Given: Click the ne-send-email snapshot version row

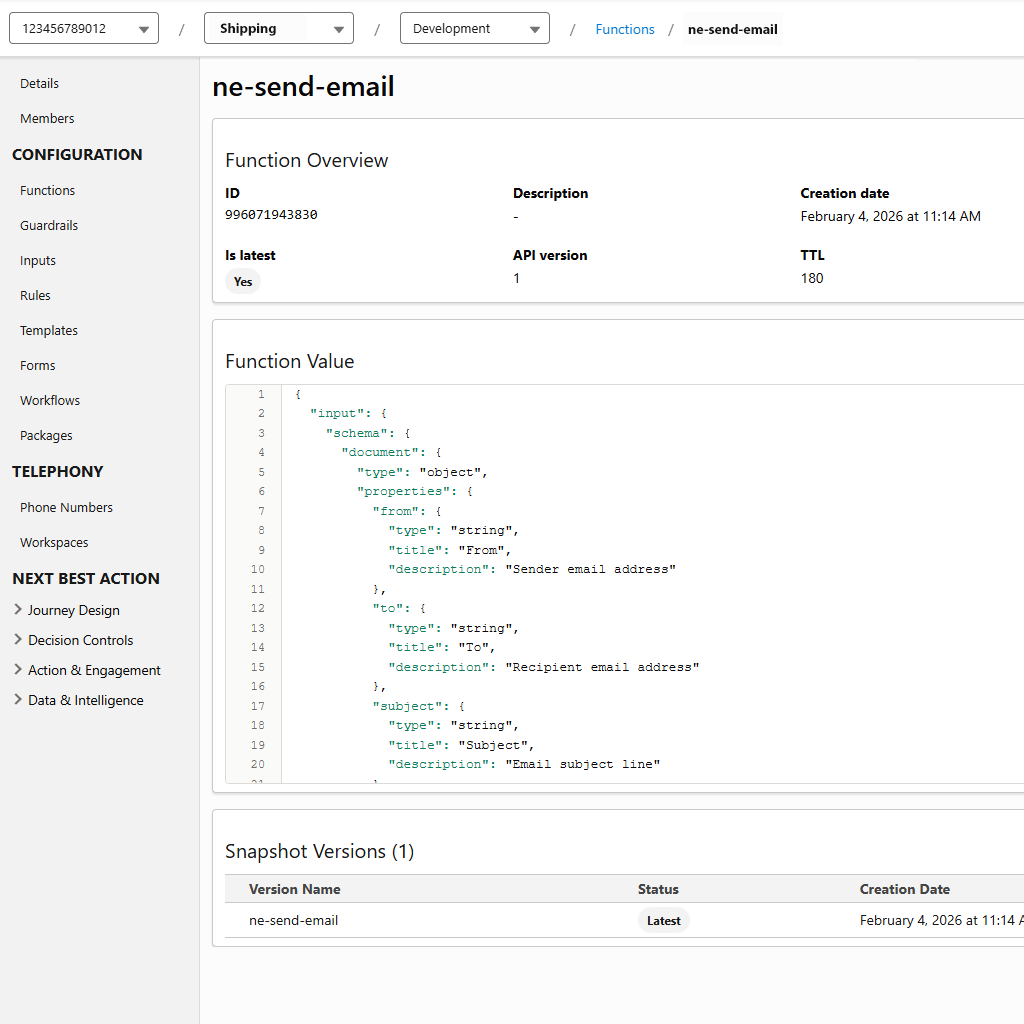Looking at the screenshot, I should (294, 921).
